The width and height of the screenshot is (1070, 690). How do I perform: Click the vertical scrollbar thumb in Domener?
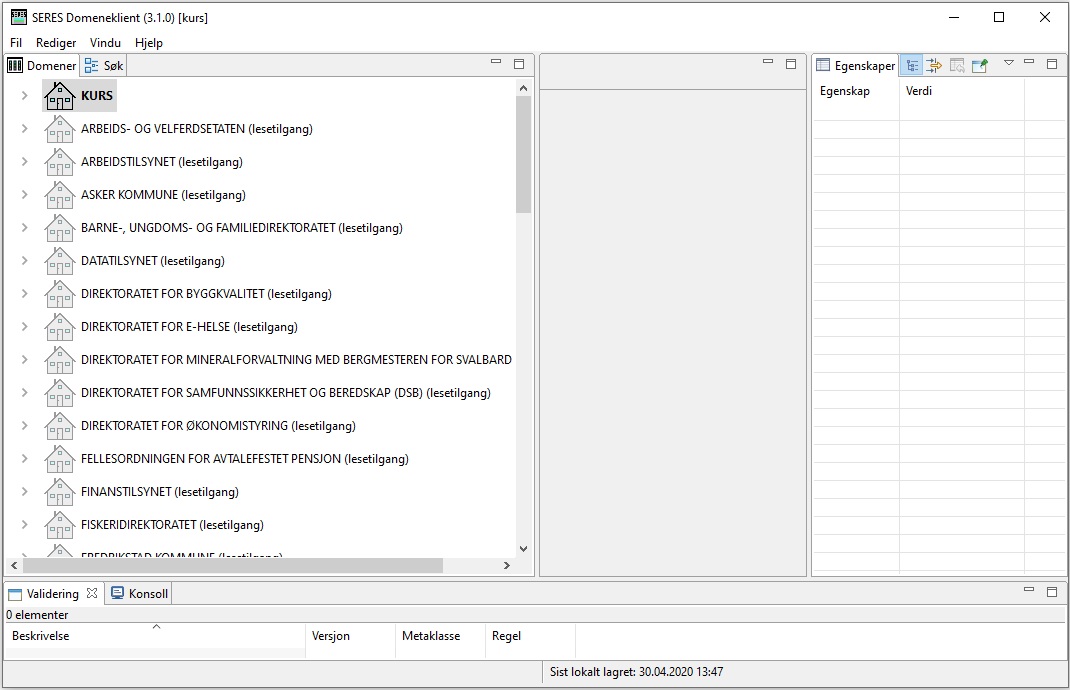(523, 154)
